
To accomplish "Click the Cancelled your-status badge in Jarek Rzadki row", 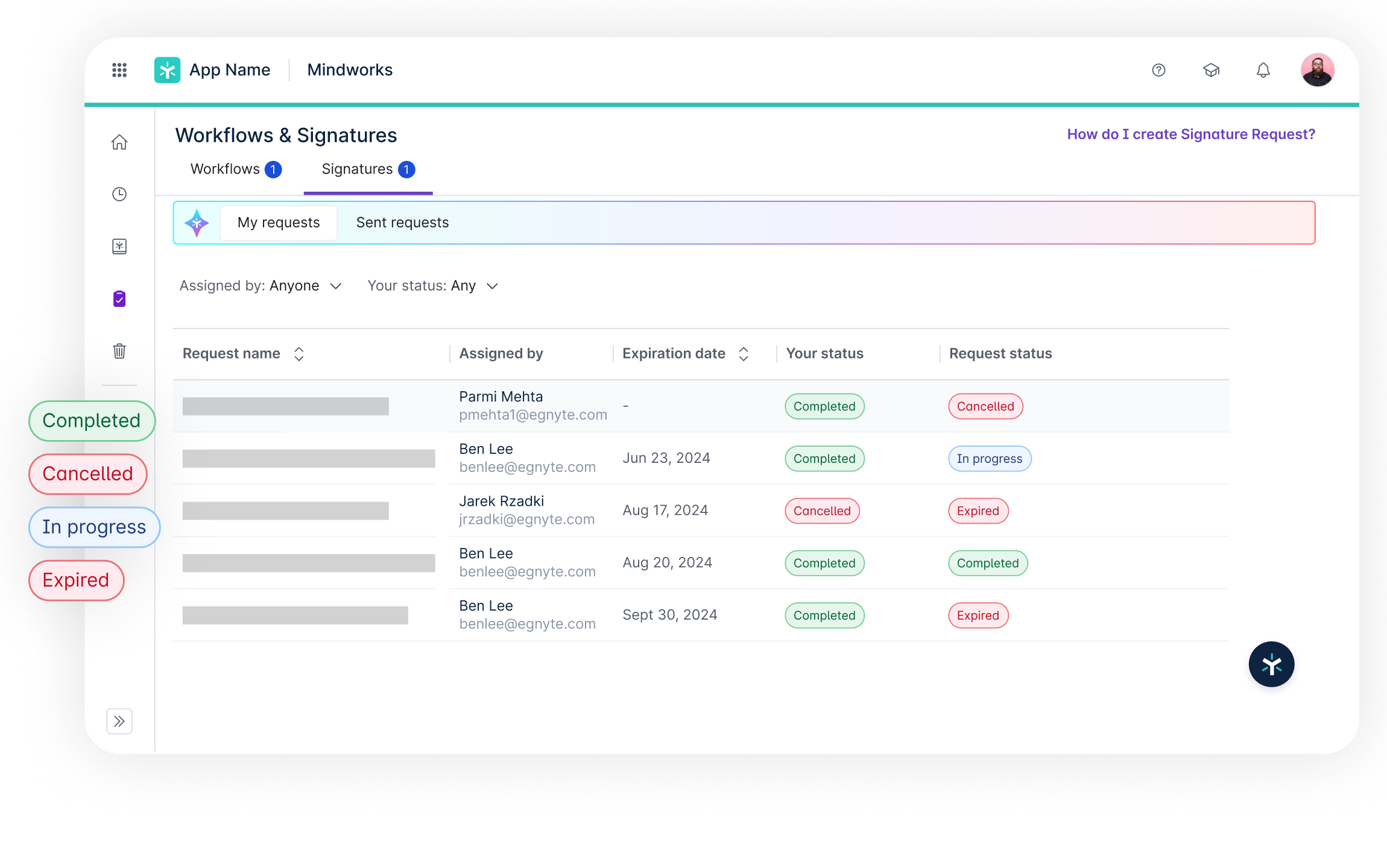I will click(822, 511).
